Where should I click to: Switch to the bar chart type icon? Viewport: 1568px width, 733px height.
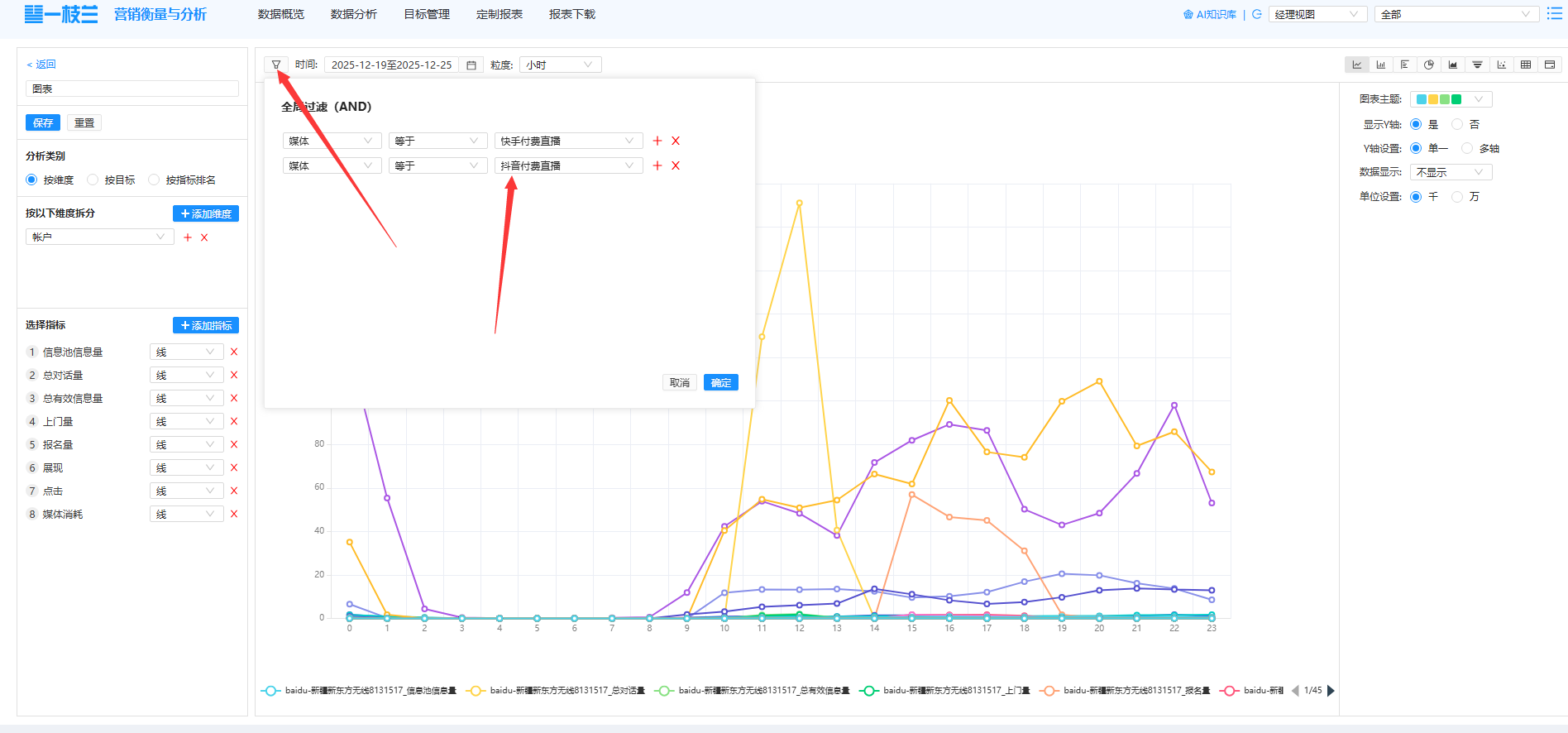1380,65
